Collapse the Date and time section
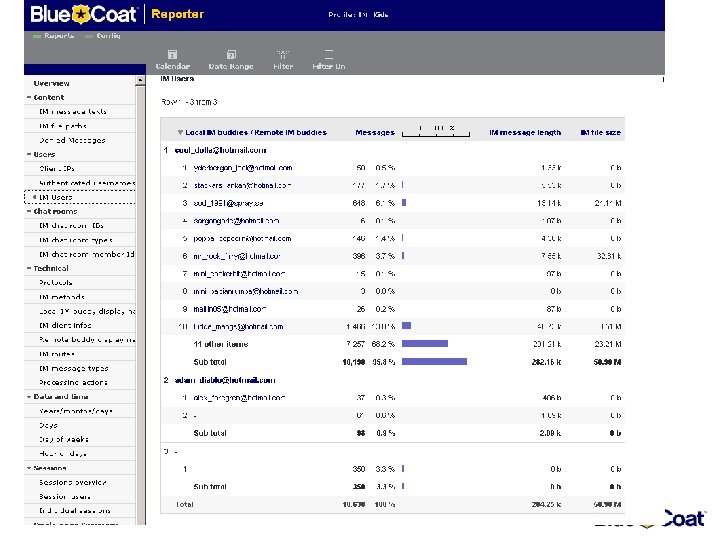This screenshot has height=540, width=720. [29, 397]
